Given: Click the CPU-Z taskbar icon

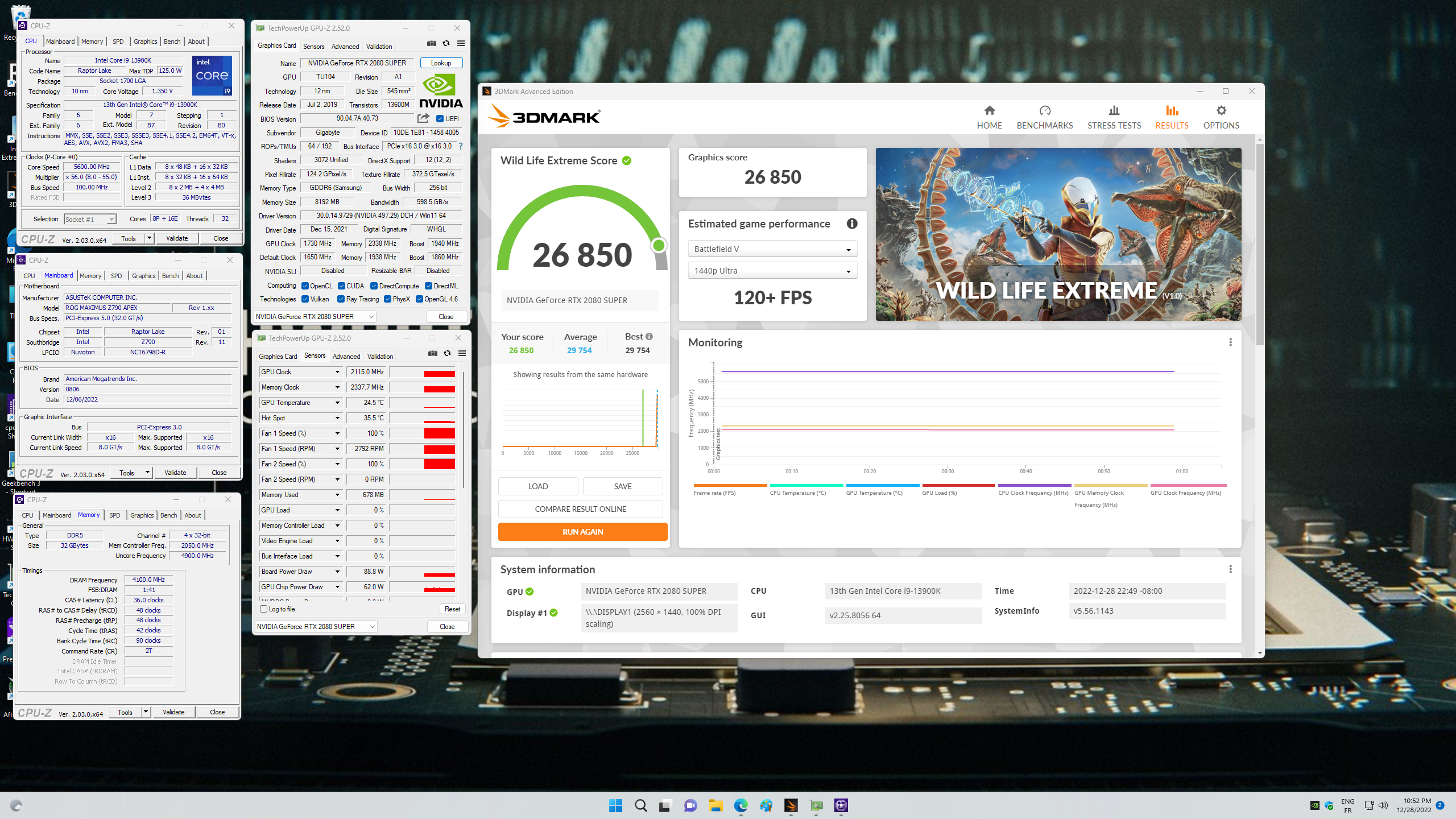Looking at the screenshot, I should click(x=841, y=805).
